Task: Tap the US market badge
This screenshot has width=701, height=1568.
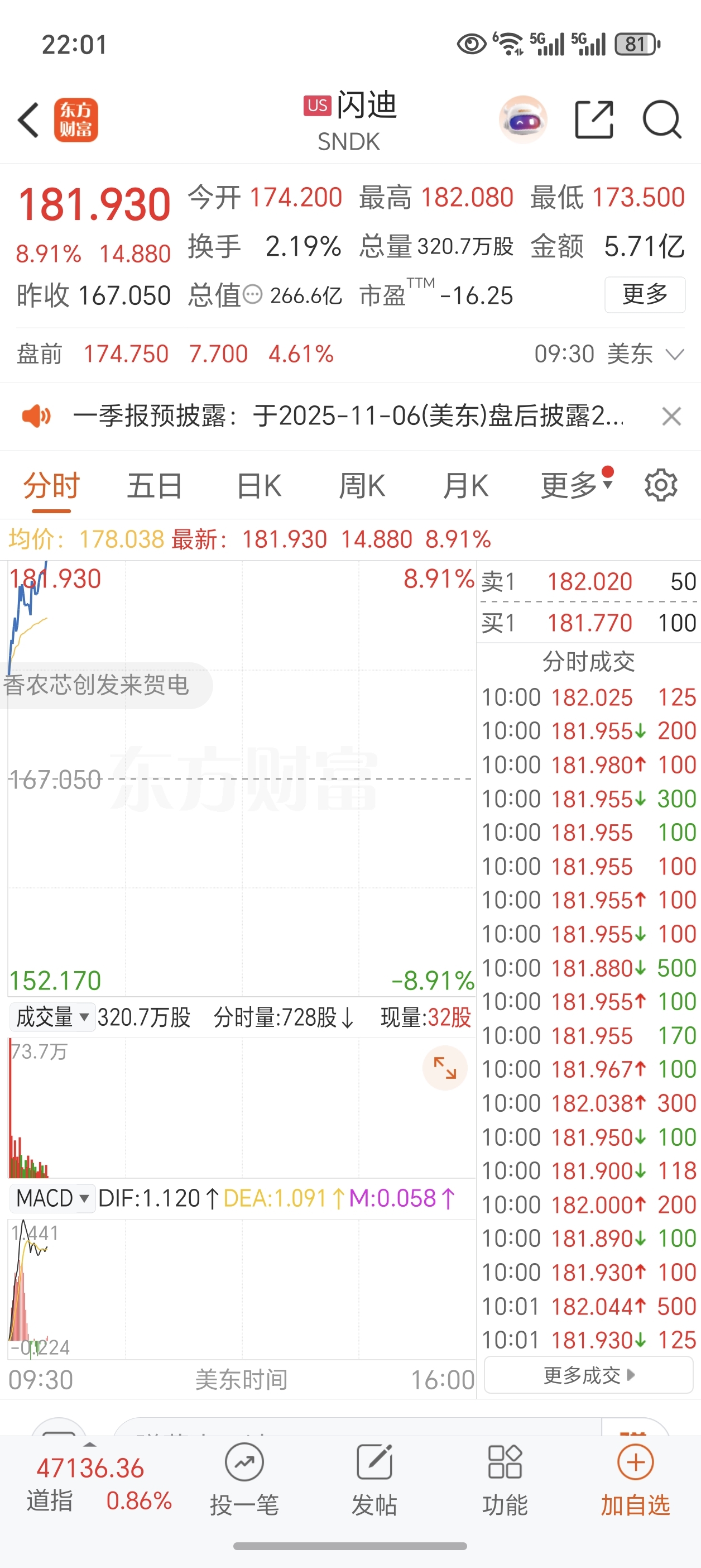Action: [x=318, y=106]
